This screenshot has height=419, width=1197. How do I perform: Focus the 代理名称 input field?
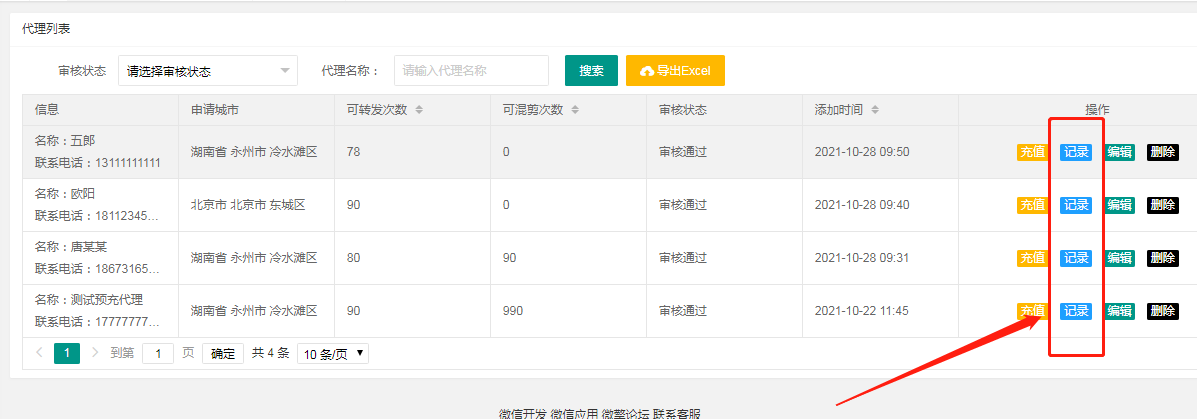pos(472,71)
